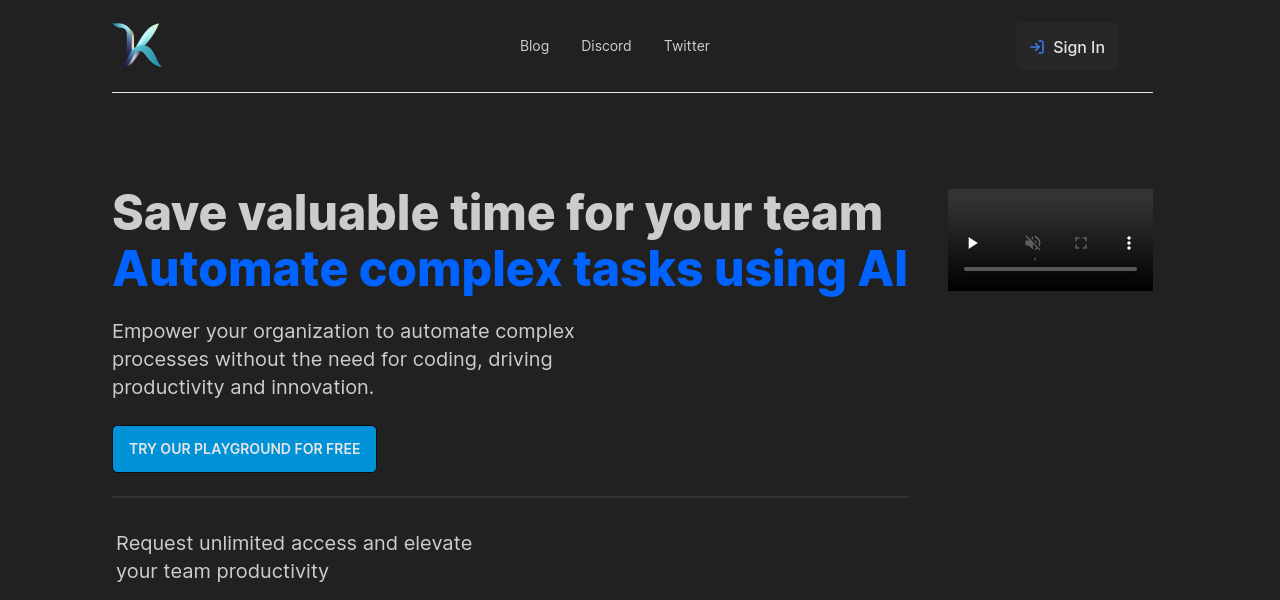Click the Sign In text label
Viewport: 1280px width, 600px height.
[1078, 47]
